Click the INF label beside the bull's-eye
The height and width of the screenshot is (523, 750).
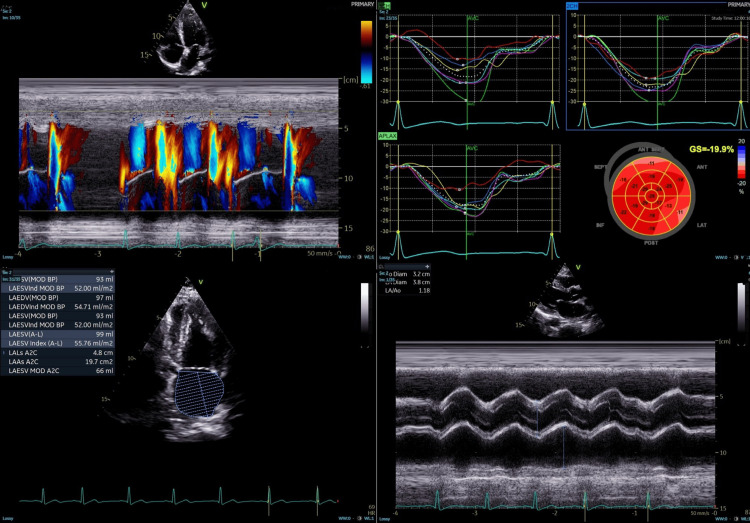pos(600,225)
